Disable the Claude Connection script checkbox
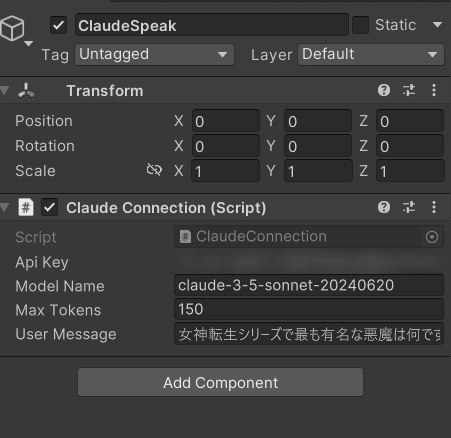The height and width of the screenshot is (438, 451). (49, 207)
